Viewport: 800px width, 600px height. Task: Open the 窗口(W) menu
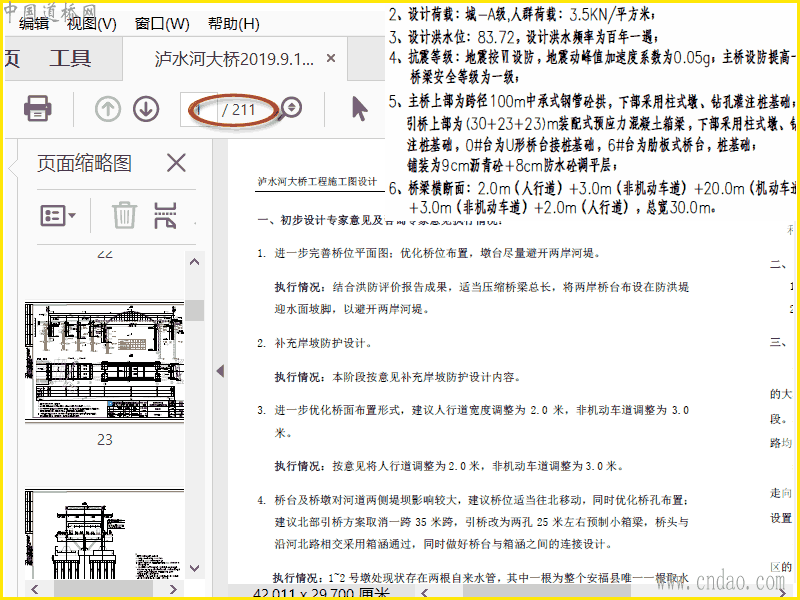pos(162,23)
